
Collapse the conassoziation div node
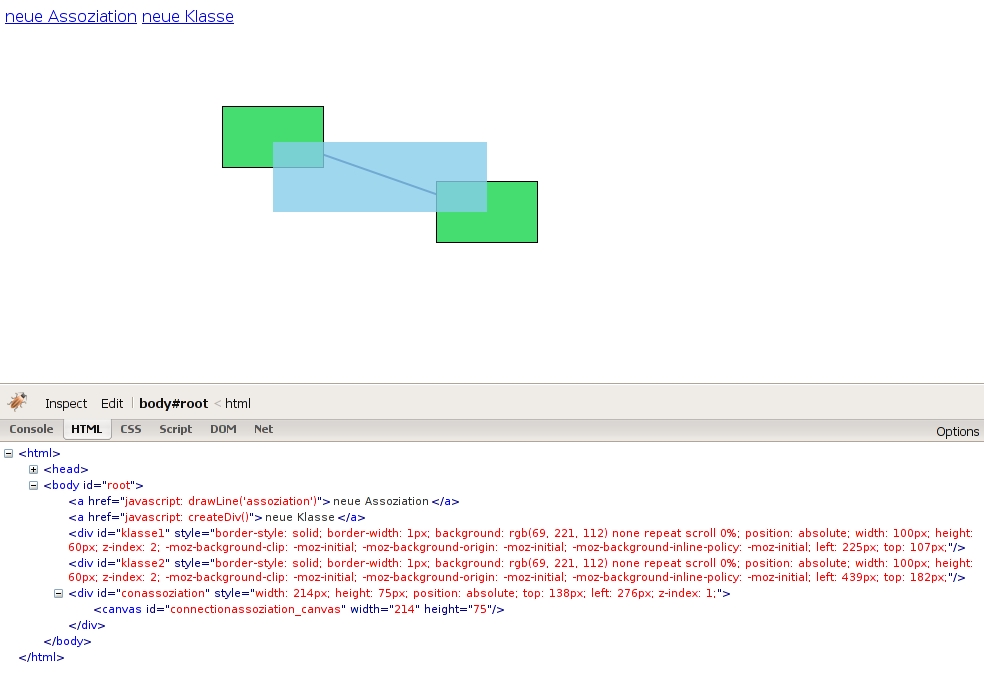click(x=58, y=593)
